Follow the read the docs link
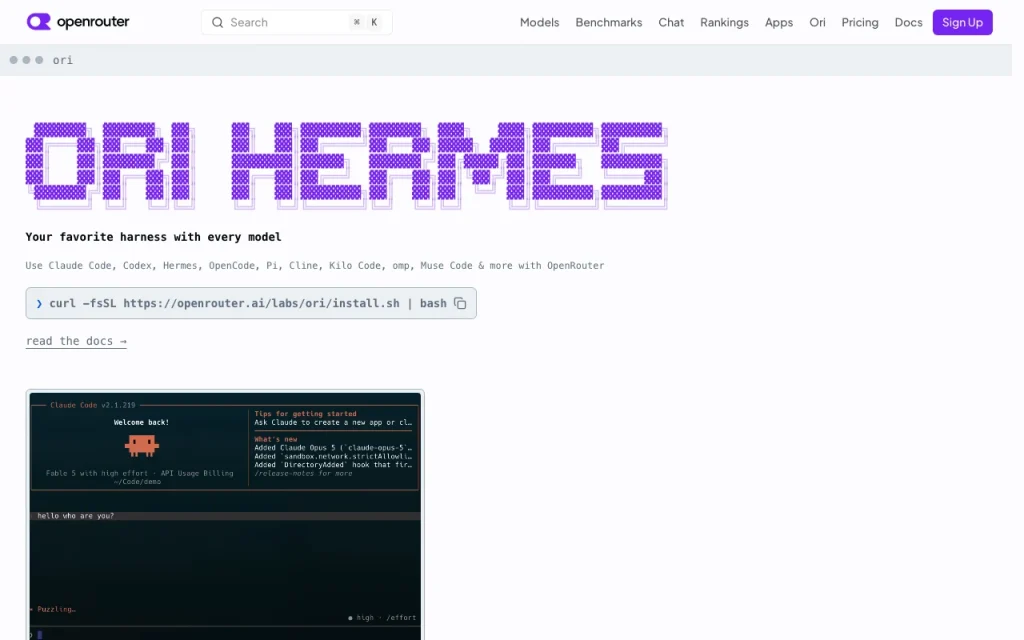This screenshot has width=1024, height=640. pos(76,341)
